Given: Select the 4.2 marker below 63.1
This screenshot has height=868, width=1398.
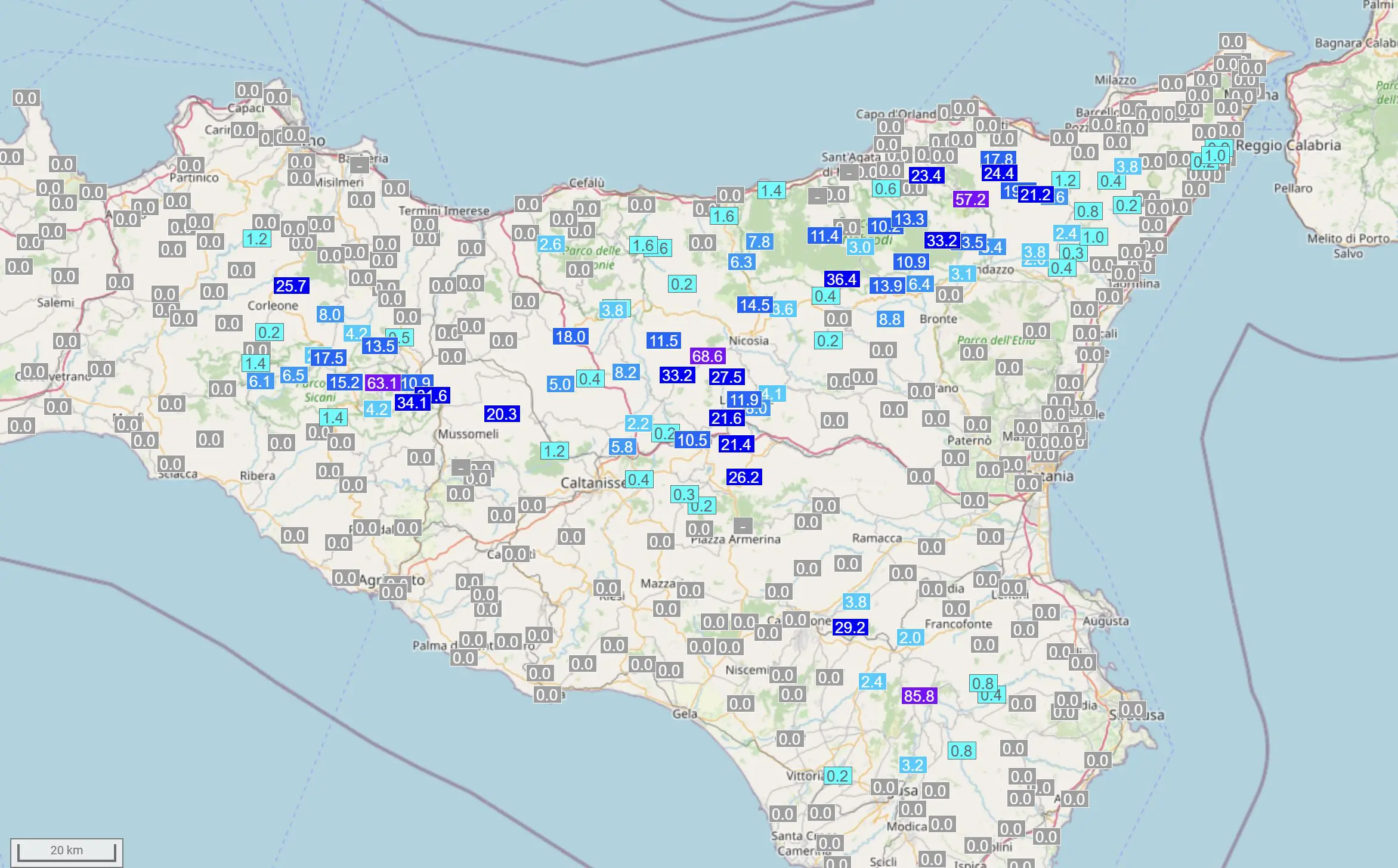Looking at the screenshot, I should 377,410.
